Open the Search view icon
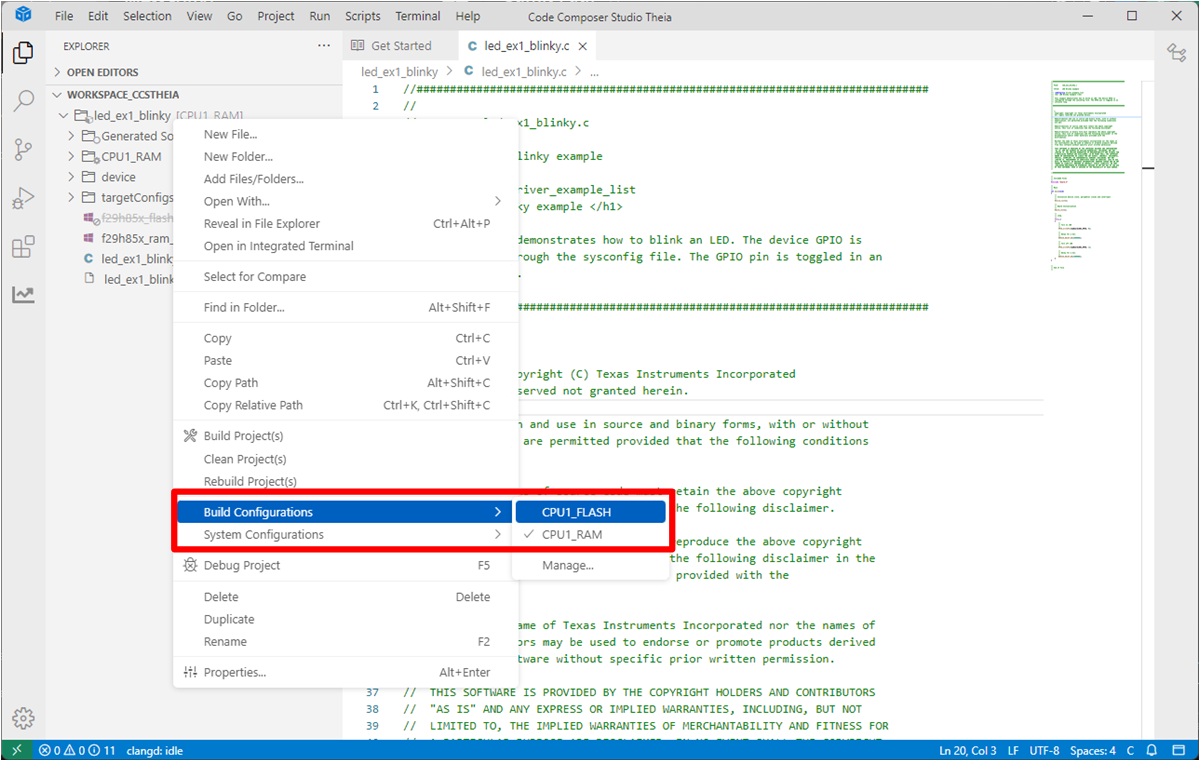This screenshot has height=761, width=1200. click(23, 101)
